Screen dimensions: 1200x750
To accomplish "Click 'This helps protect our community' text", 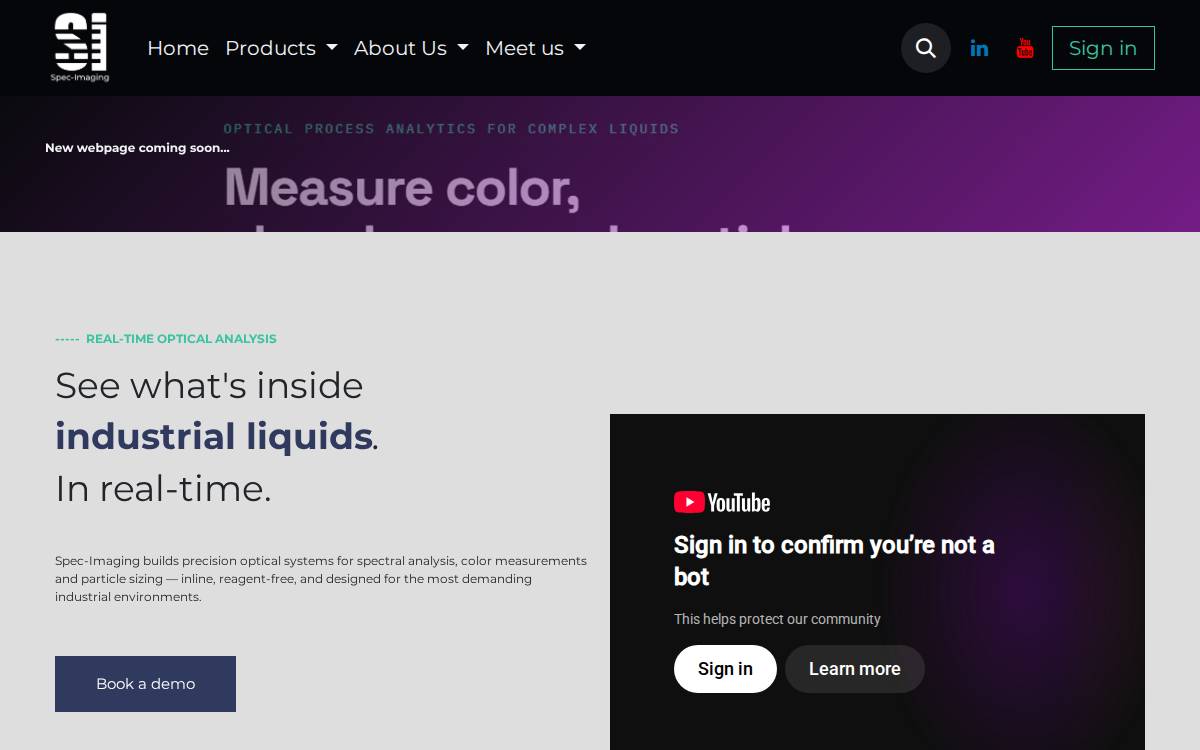I will coord(777,619).
